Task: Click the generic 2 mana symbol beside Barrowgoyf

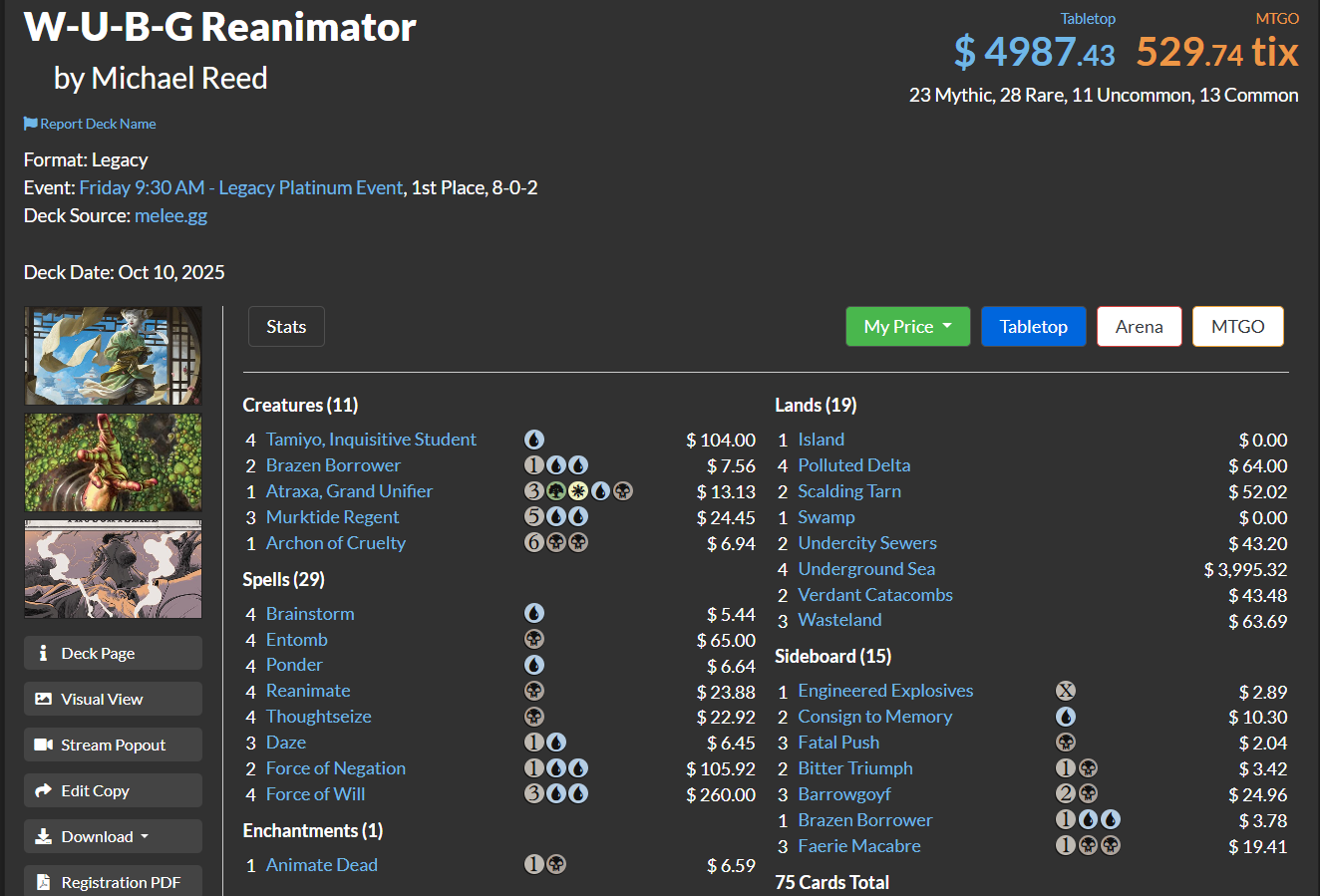Action: click(1066, 794)
